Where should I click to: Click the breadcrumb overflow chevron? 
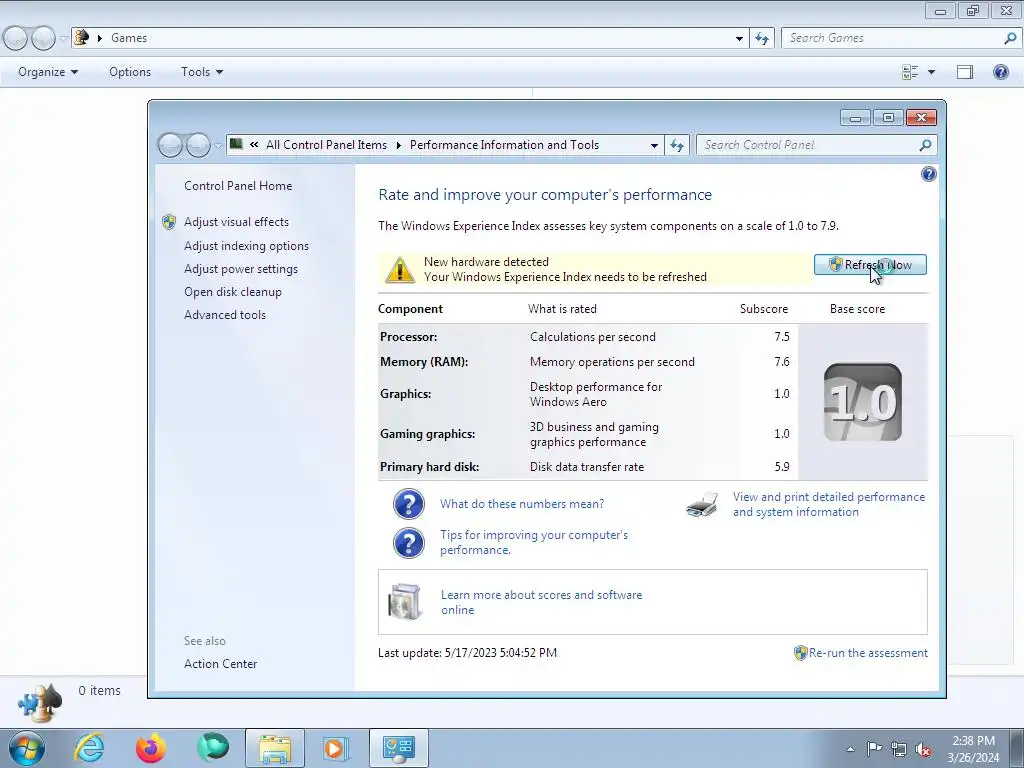point(254,145)
